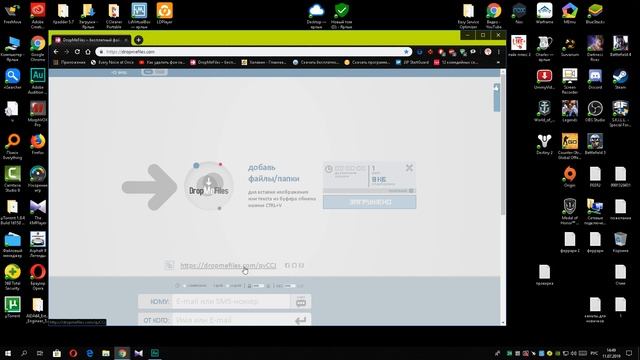Screen dimensions: 640x360
Task: Open the Warframe desktop icon
Action: (544, 13)
